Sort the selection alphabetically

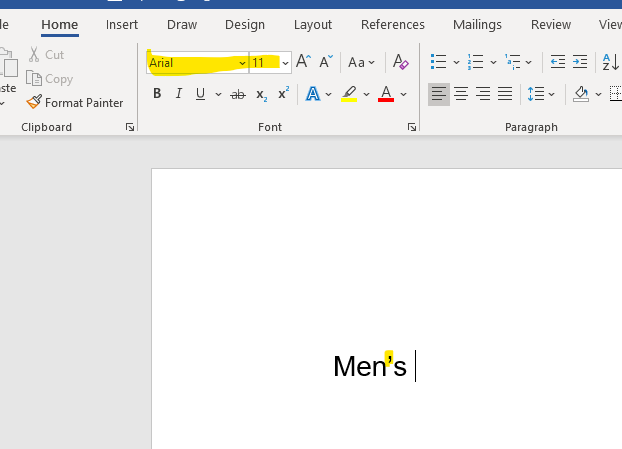coord(610,62)
